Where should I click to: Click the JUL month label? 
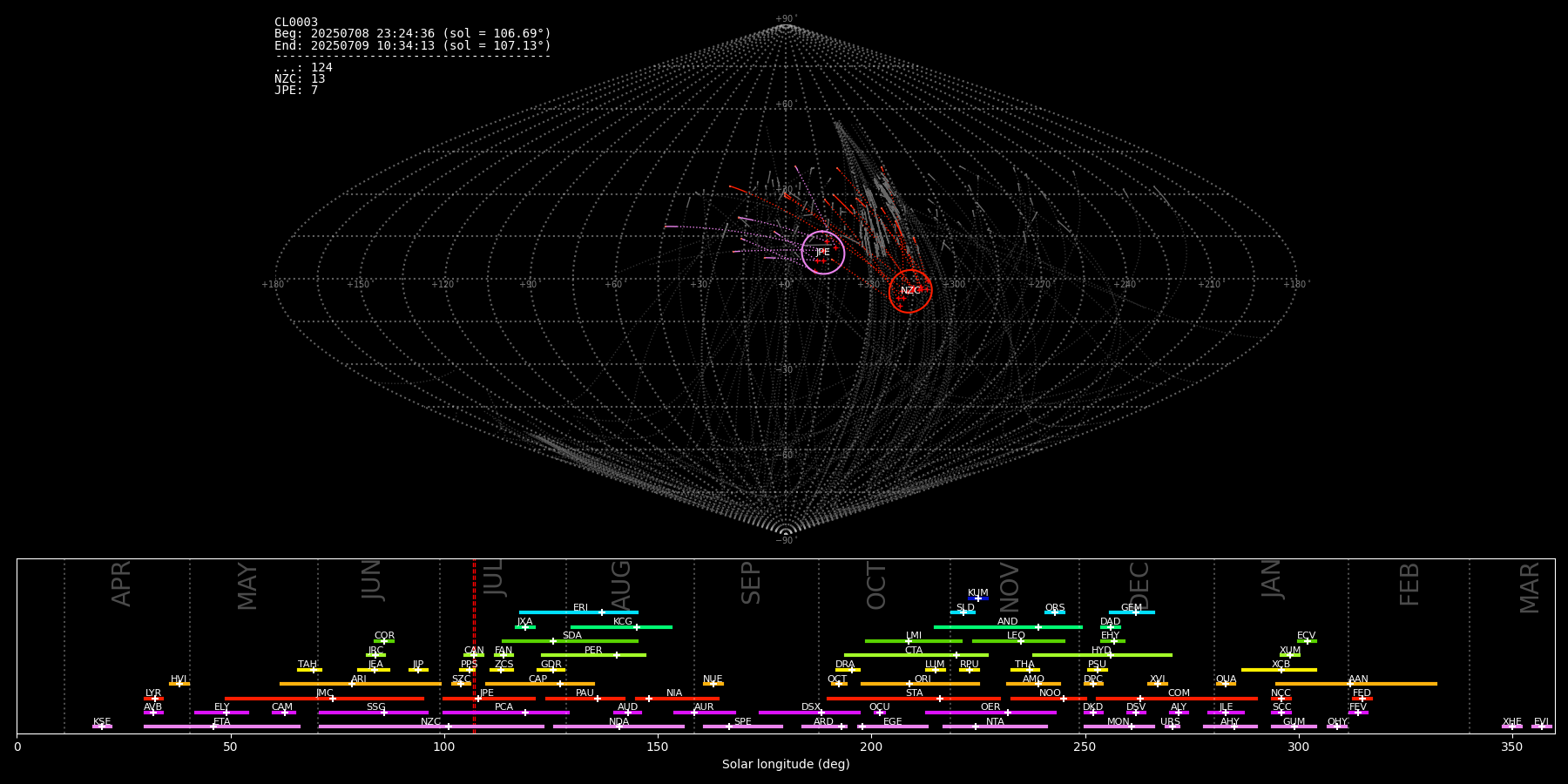click(493, 578)
